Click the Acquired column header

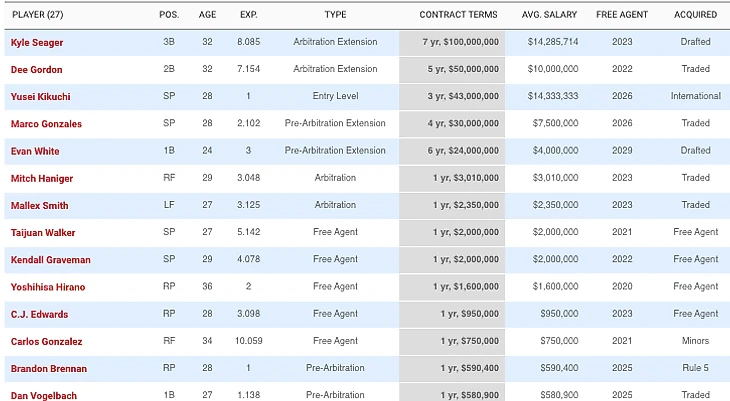click(695, 15)
